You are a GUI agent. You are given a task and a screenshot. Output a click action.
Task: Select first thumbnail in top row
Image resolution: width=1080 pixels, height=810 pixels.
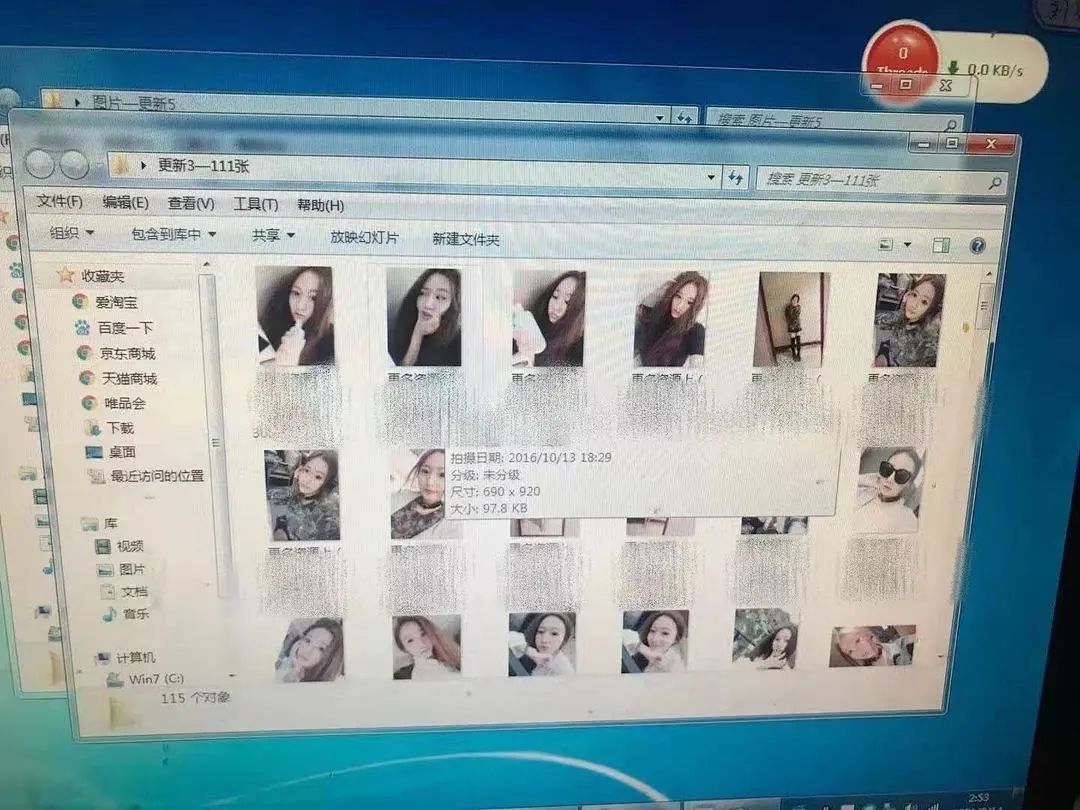click(295, 316)
